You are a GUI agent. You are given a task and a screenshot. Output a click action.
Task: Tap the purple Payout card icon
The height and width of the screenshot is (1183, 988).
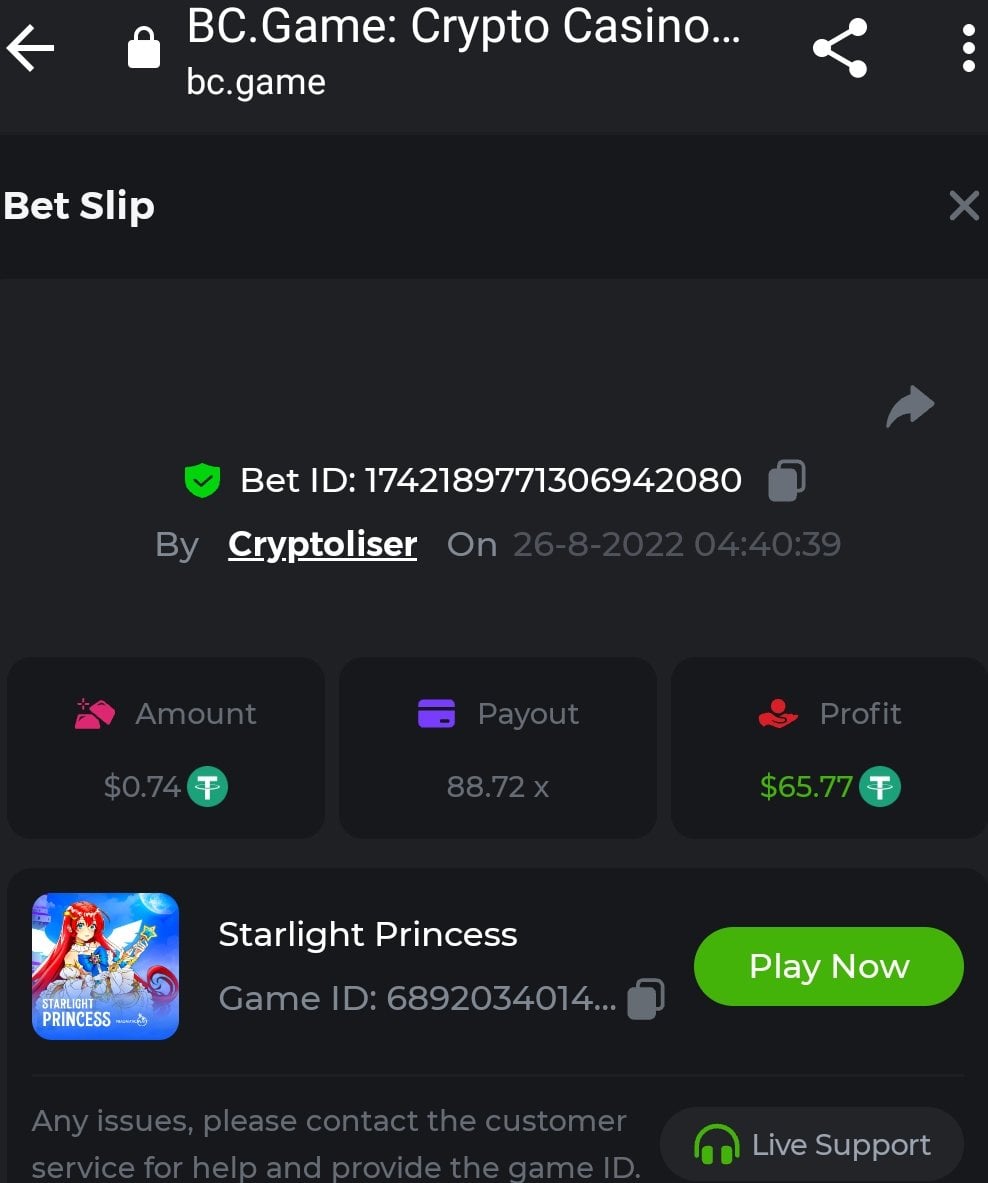436,714
